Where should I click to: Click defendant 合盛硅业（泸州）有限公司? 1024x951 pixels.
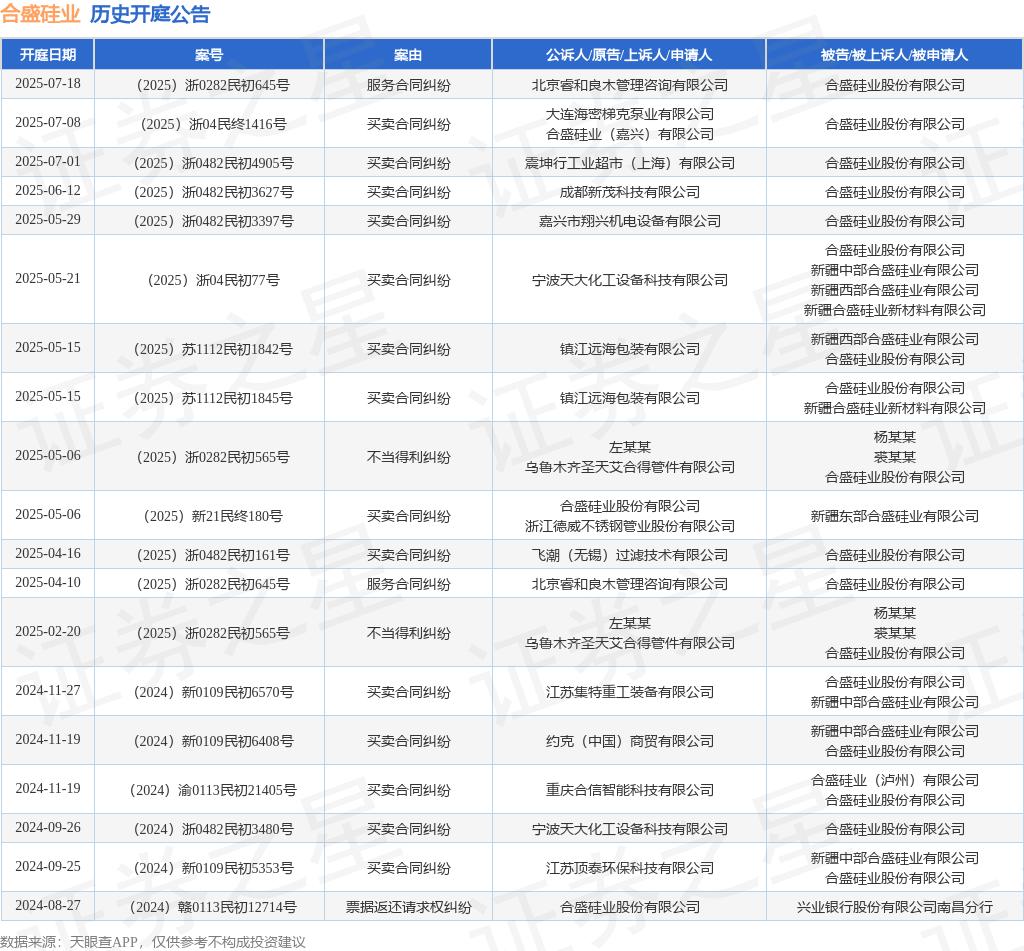pyautogui.click(x=894, y=781)
